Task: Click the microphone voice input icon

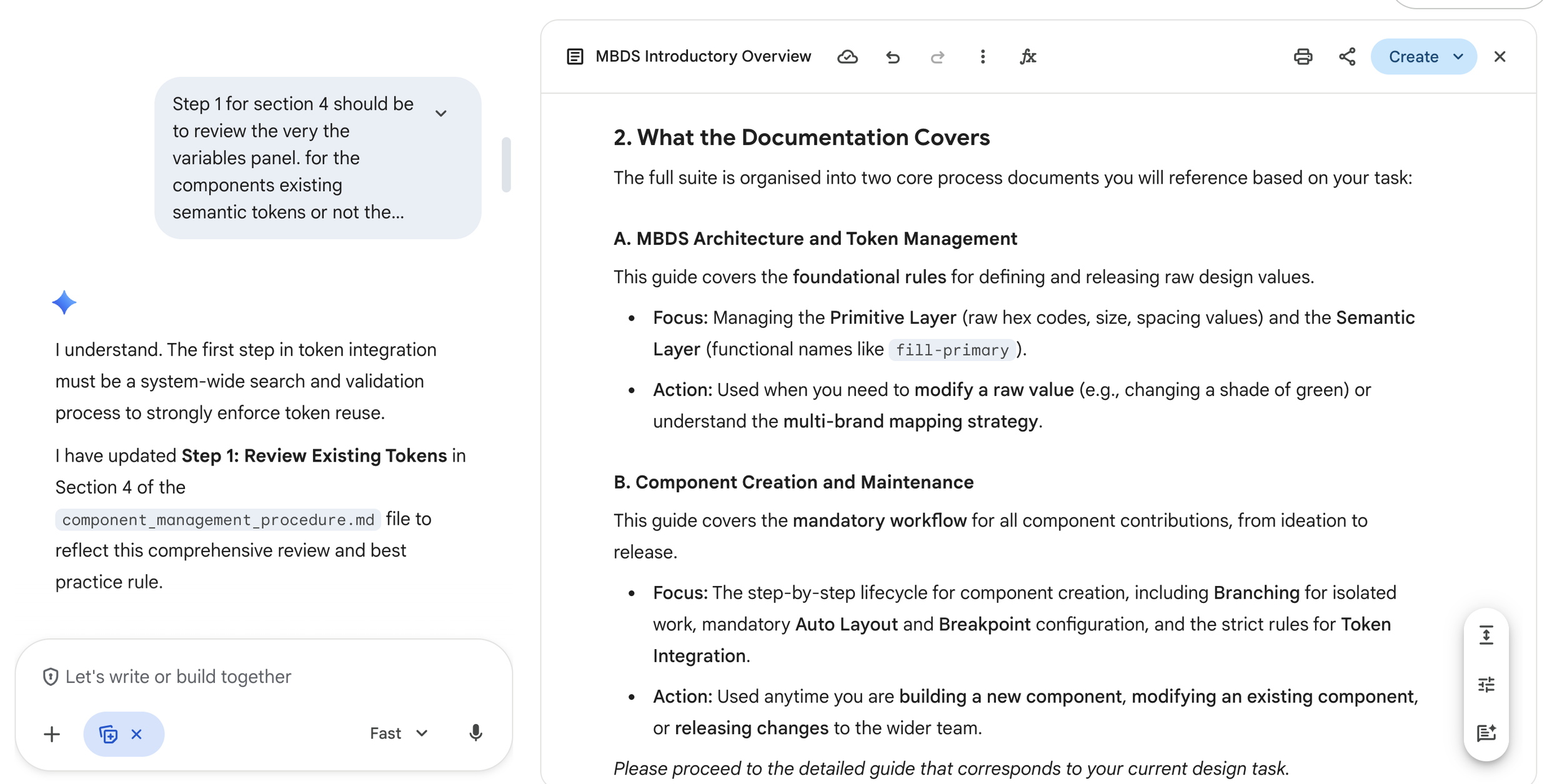Action: (475, 733)
